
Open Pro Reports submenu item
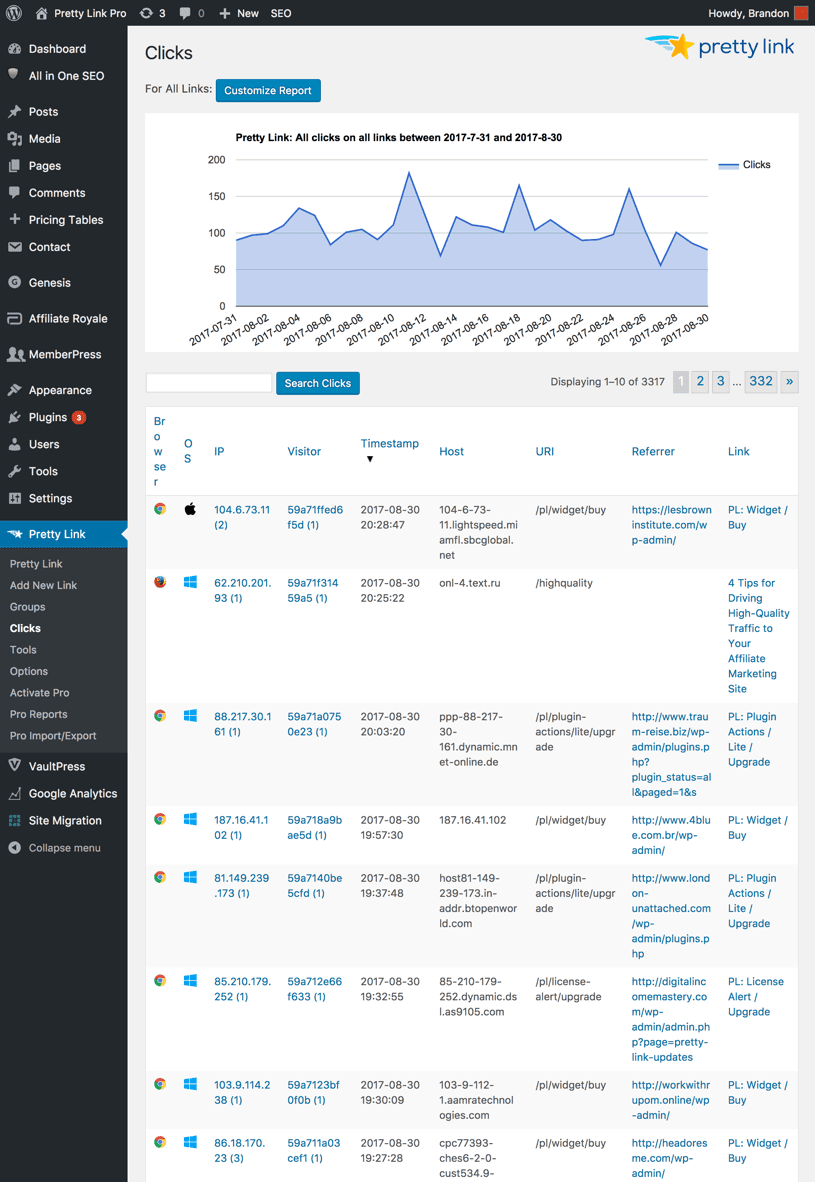coord(38,714)
